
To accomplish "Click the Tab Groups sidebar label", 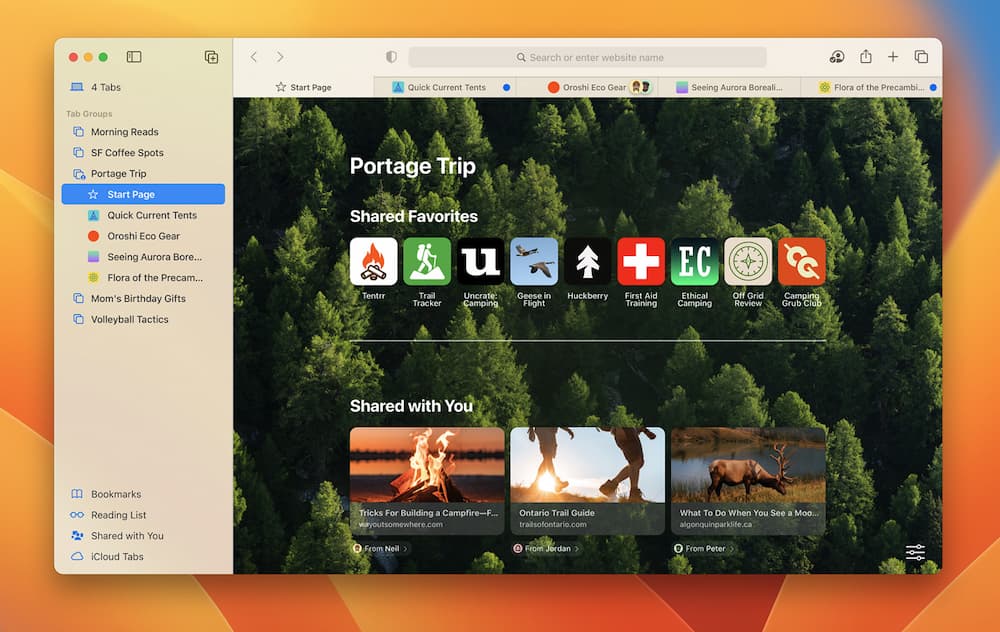I will 89,114.
